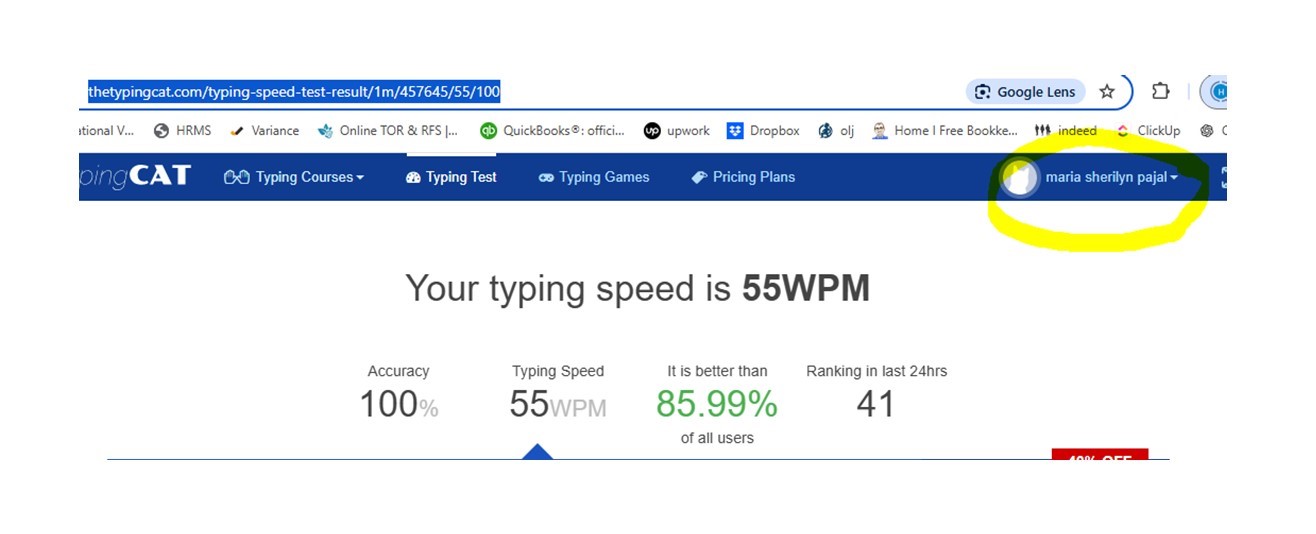Open the Typing Games menu item
1316x534 pixels.
[594, 177]
